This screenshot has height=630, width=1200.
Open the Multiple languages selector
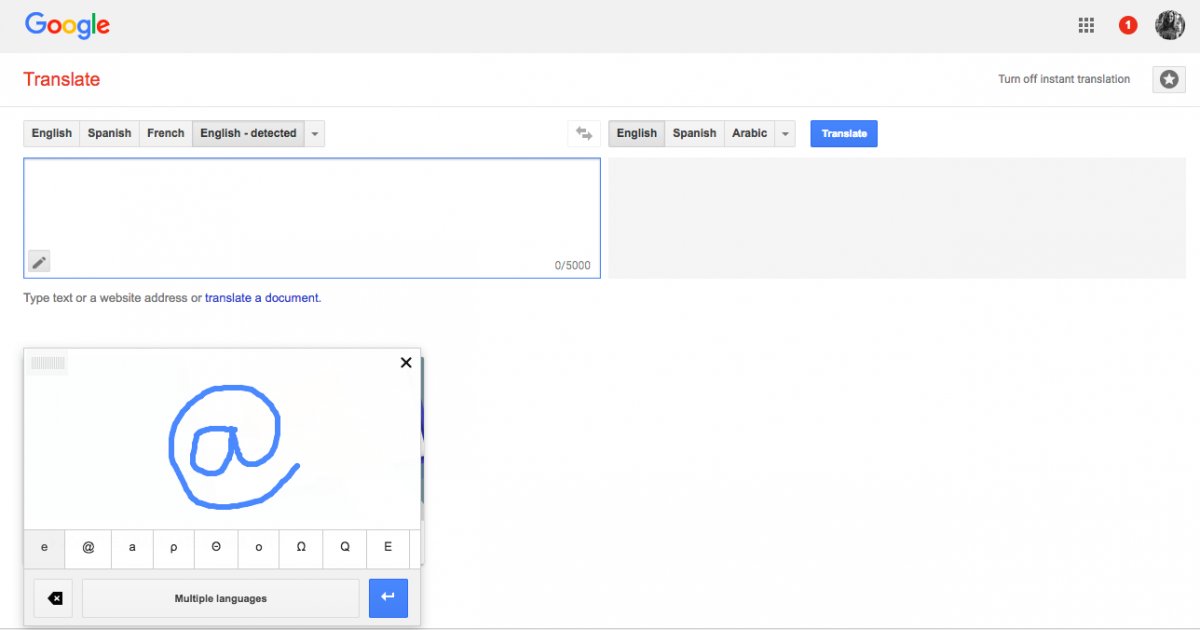click(220, 599)
